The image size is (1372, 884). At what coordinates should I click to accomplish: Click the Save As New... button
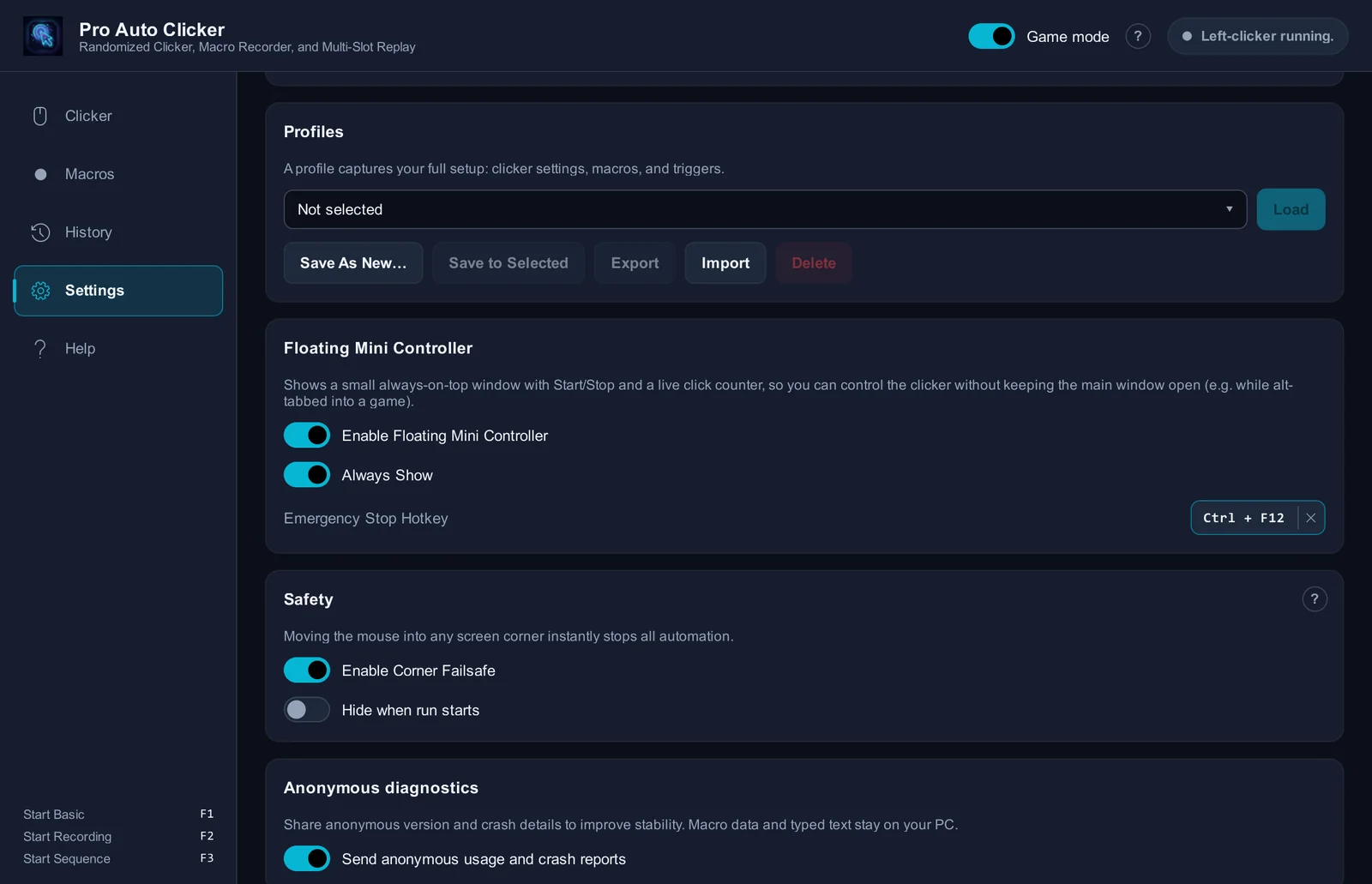tap(353, 263)
